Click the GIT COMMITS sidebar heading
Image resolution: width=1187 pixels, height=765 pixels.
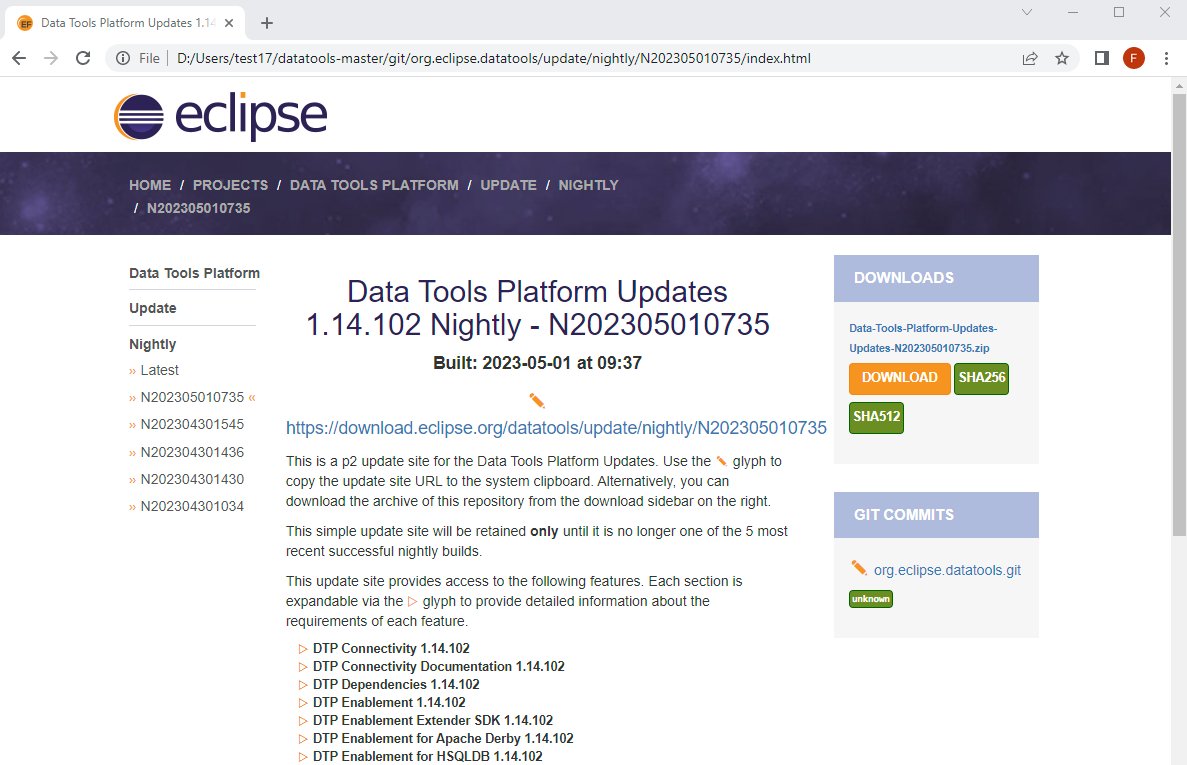click(904, 515)
